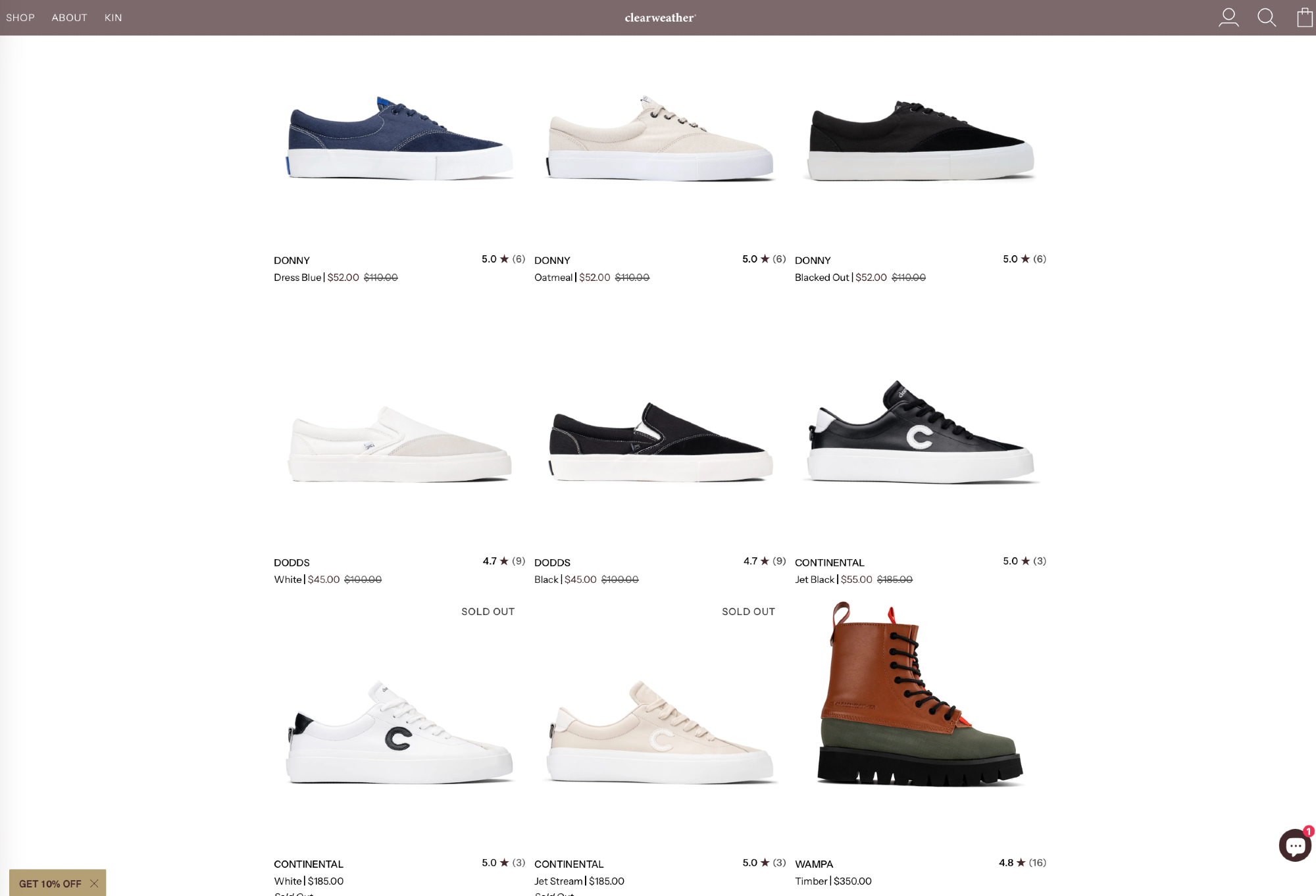The height and width of the screenshot is (896, 1316).
Task: Click the Wampa Timber star rating
Action: click(x=1023, y=862)
